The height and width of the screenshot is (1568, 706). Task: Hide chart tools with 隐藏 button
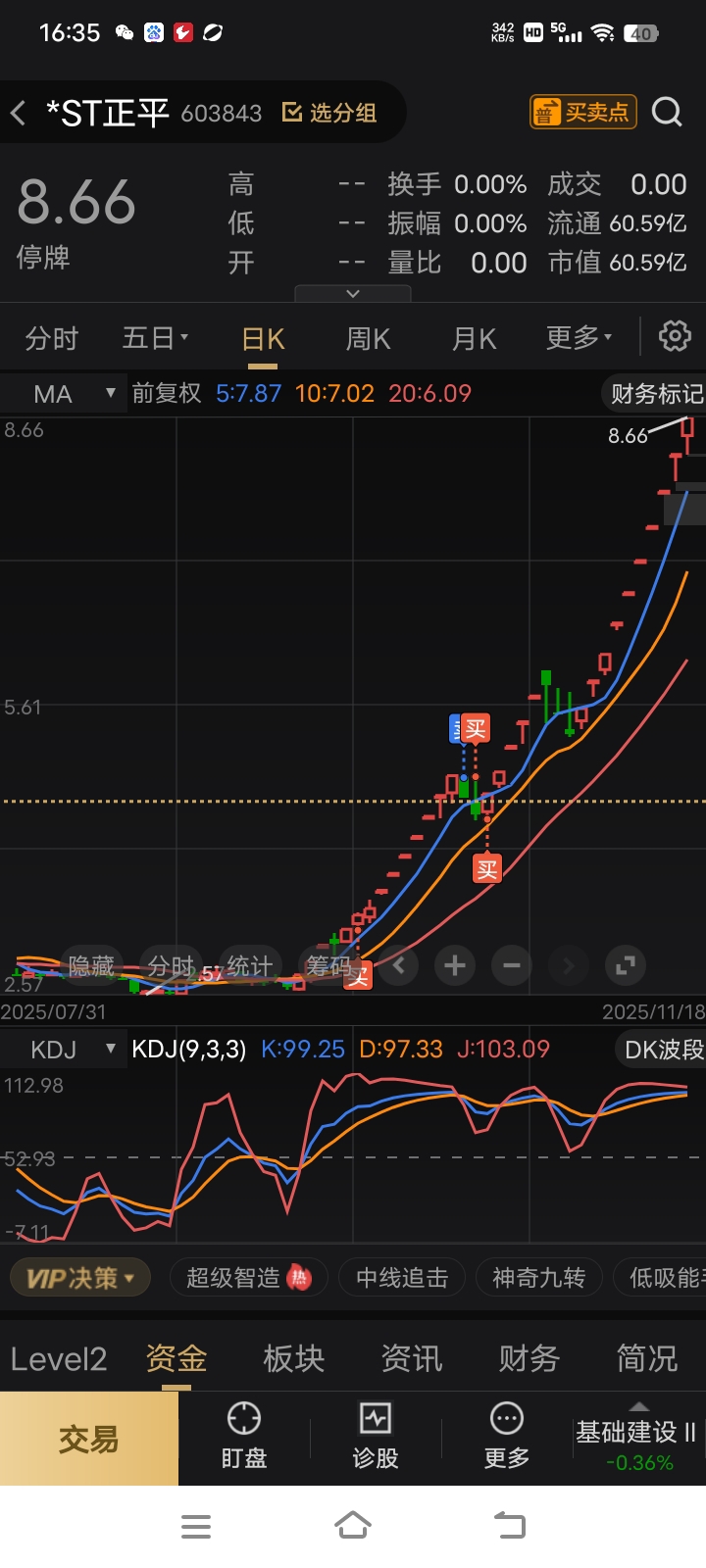tap(91, 966)
